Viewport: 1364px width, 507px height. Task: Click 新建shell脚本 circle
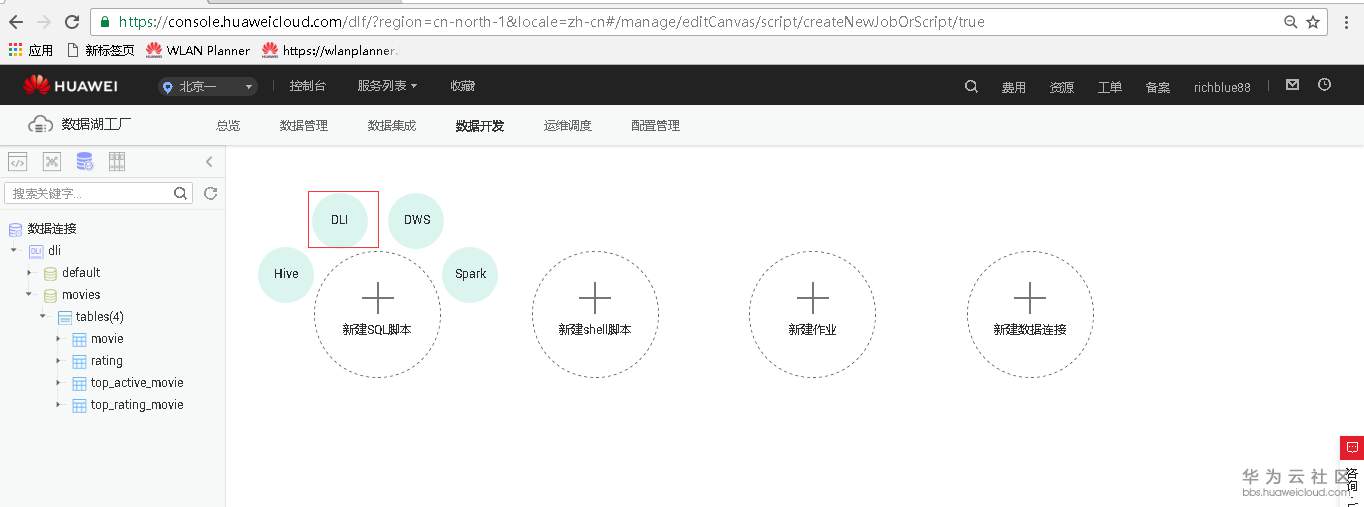pos(595,315)
